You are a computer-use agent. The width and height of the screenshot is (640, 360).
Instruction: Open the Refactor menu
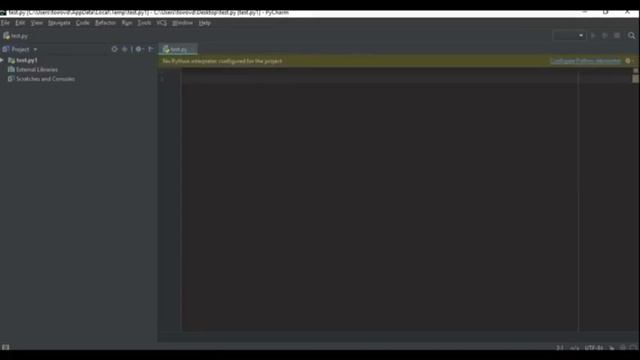coord(105,23)
